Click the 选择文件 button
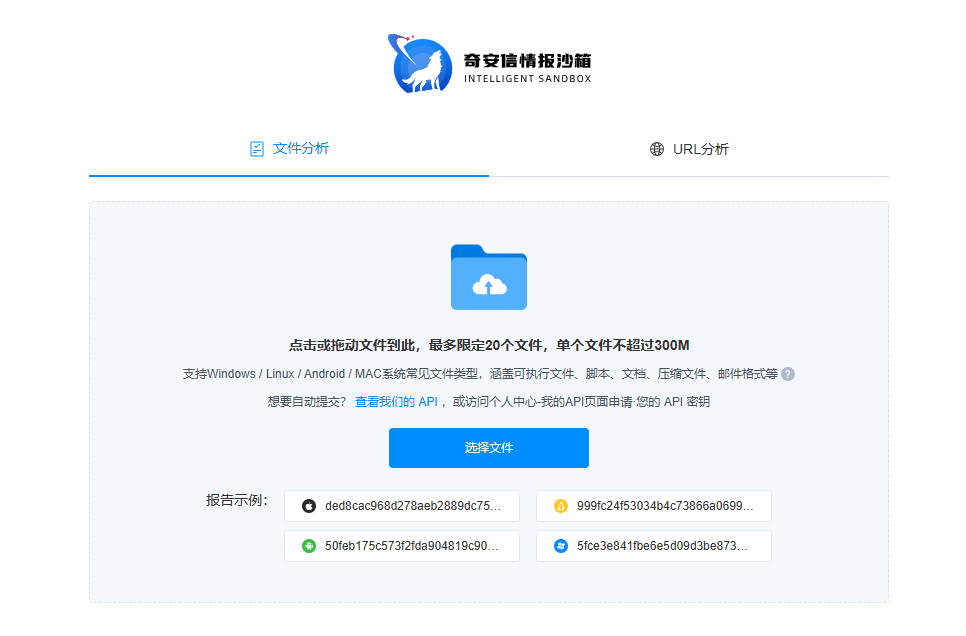This screenshot has width=966, height=636. point(489,448)
